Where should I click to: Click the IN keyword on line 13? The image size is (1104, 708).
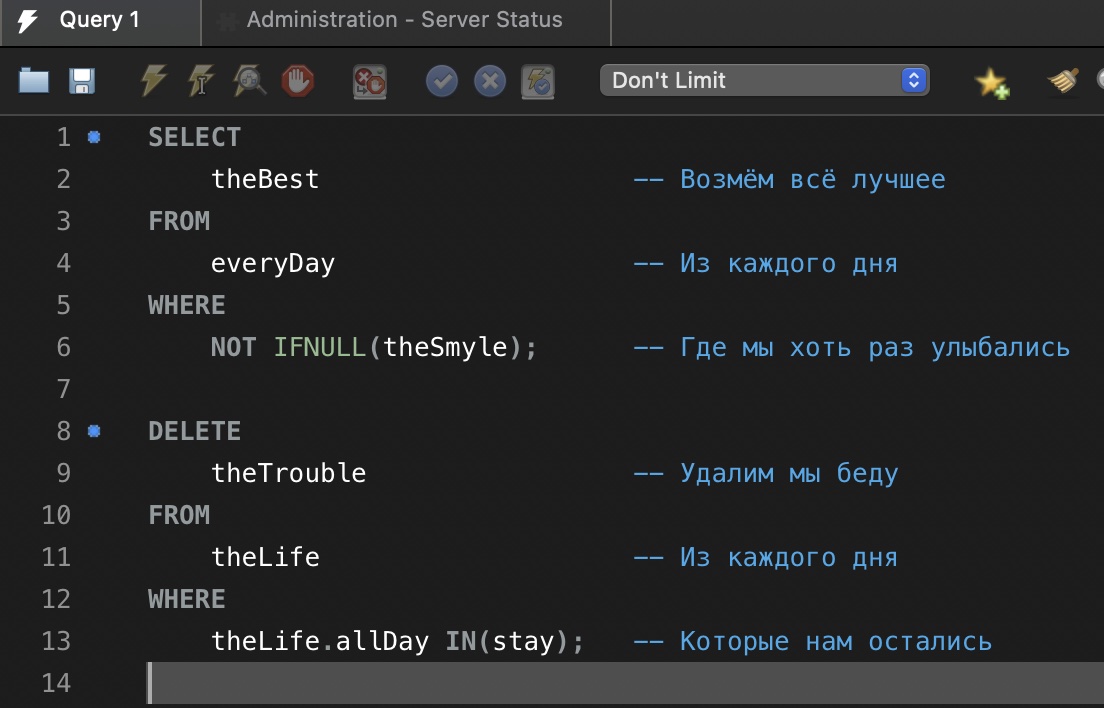[x=460, y=641]
